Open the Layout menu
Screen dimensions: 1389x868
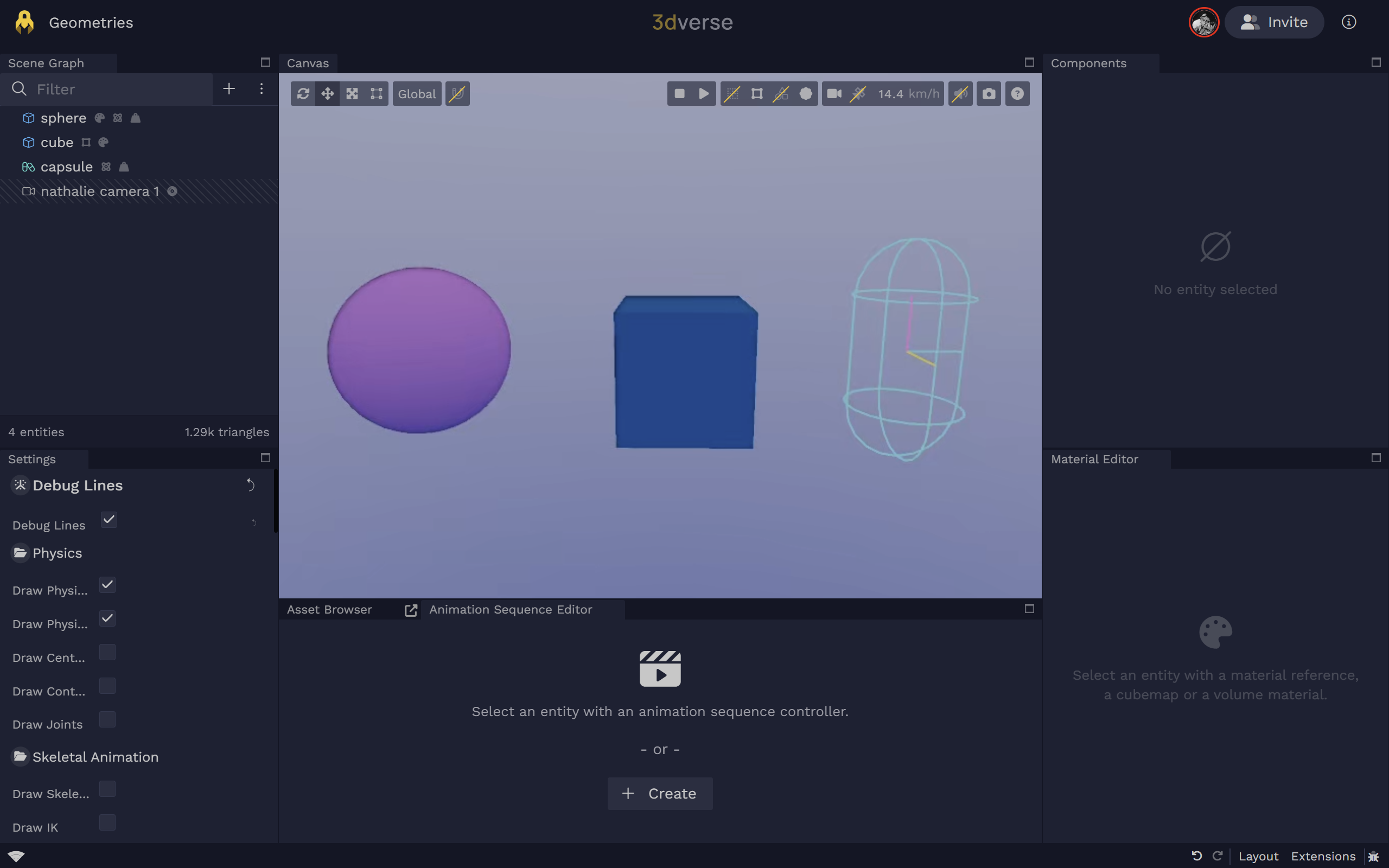(x=1258, y=856)
